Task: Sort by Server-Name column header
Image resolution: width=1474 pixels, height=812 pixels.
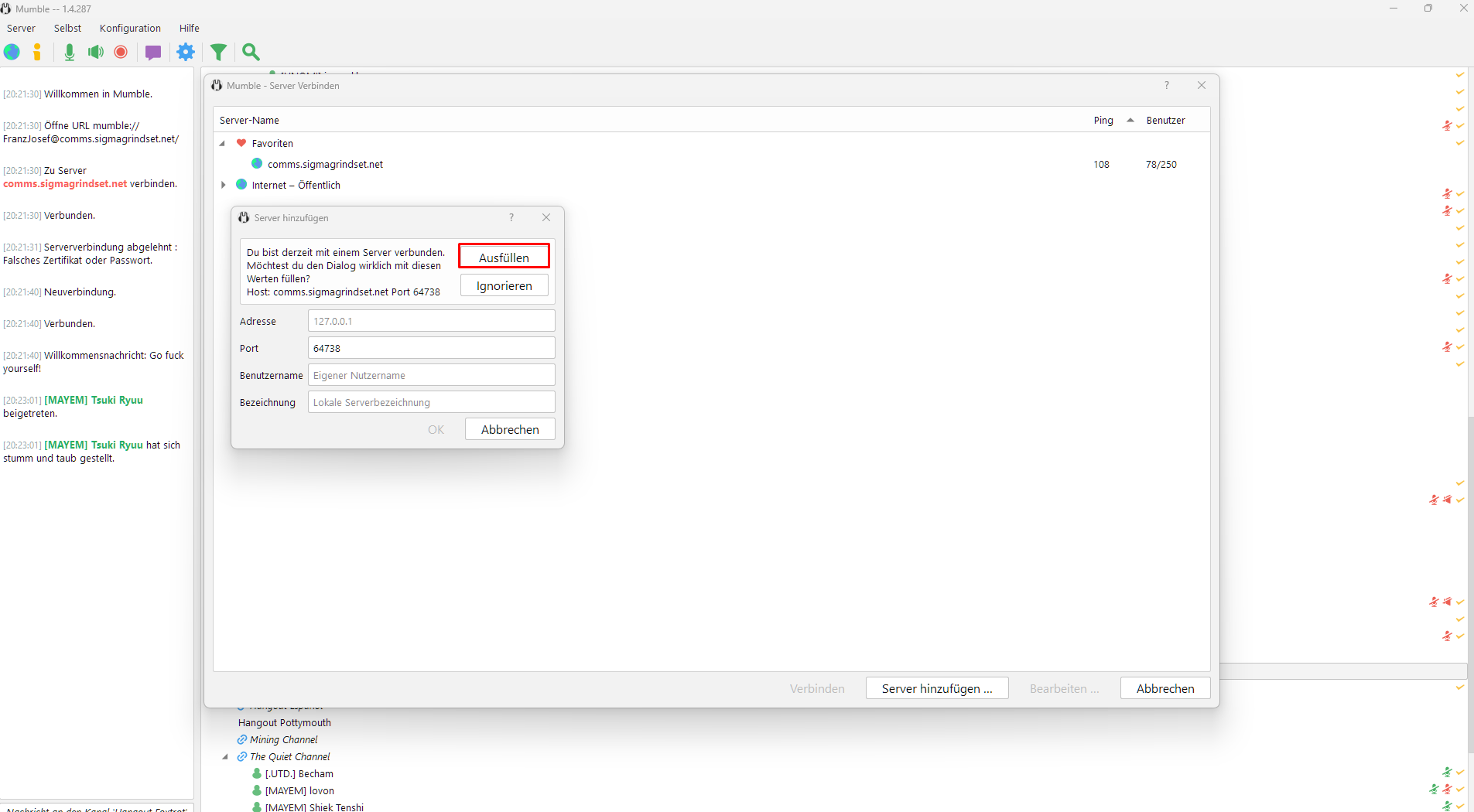Action: point(249,120)
